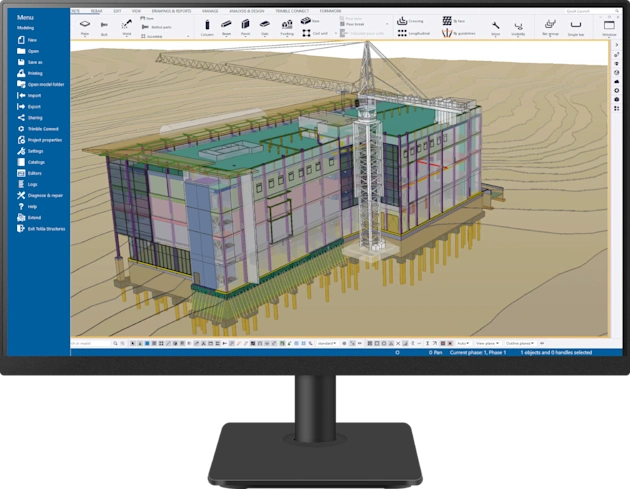The width and height of the screenshot is (630, 489).
Task: Expand the Pour break dropdown arrow
Action: [x=387, y=24]
